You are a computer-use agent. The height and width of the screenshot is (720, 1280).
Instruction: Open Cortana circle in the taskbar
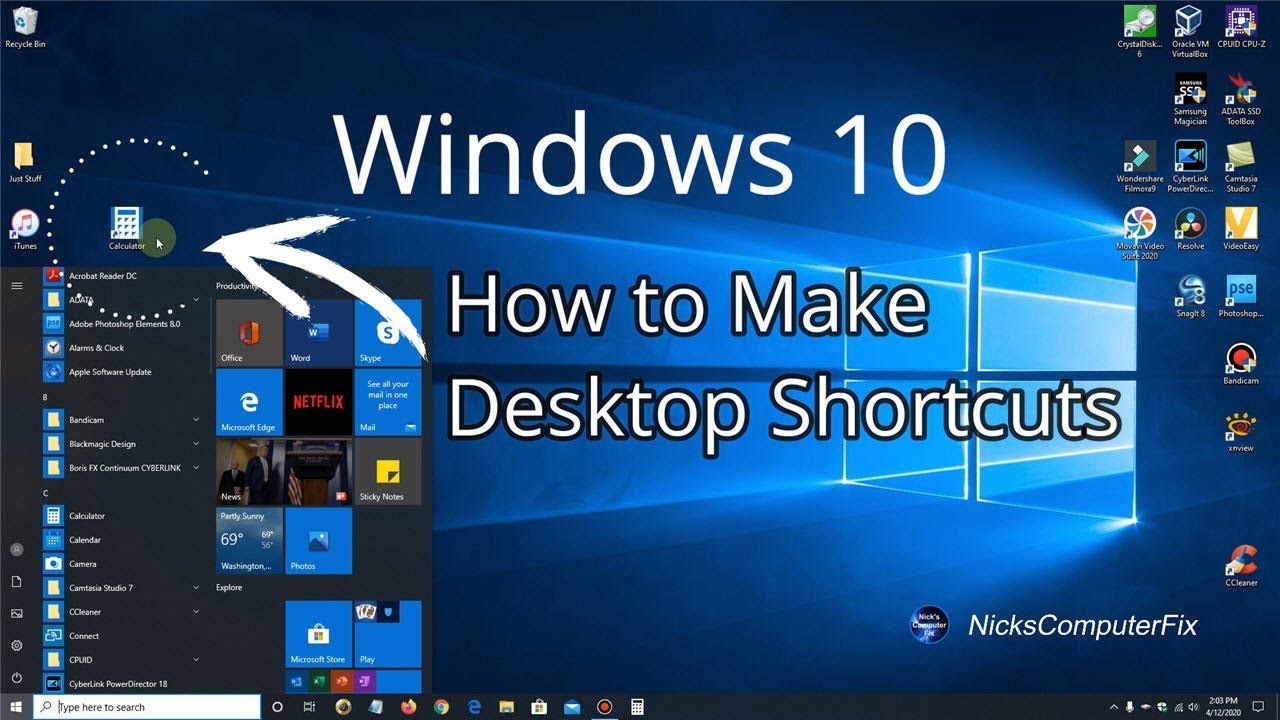click(278, 707)
